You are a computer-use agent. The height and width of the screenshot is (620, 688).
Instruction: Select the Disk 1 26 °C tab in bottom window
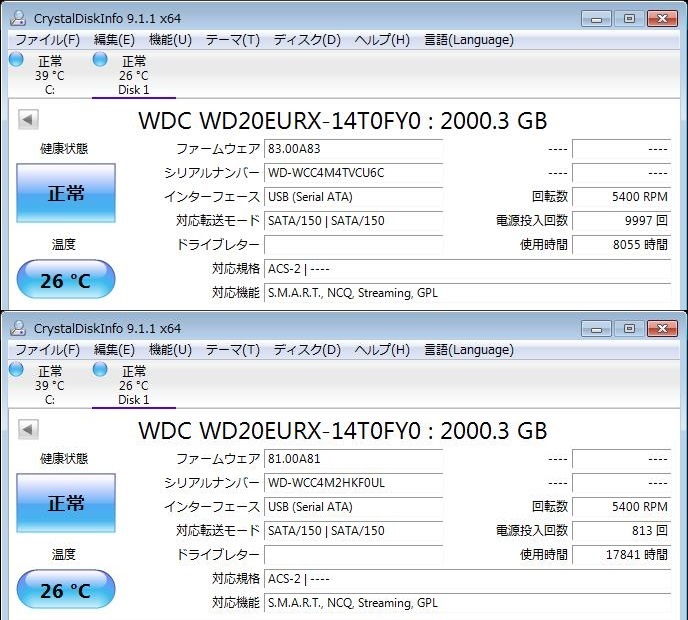click(x=134, y=385)
